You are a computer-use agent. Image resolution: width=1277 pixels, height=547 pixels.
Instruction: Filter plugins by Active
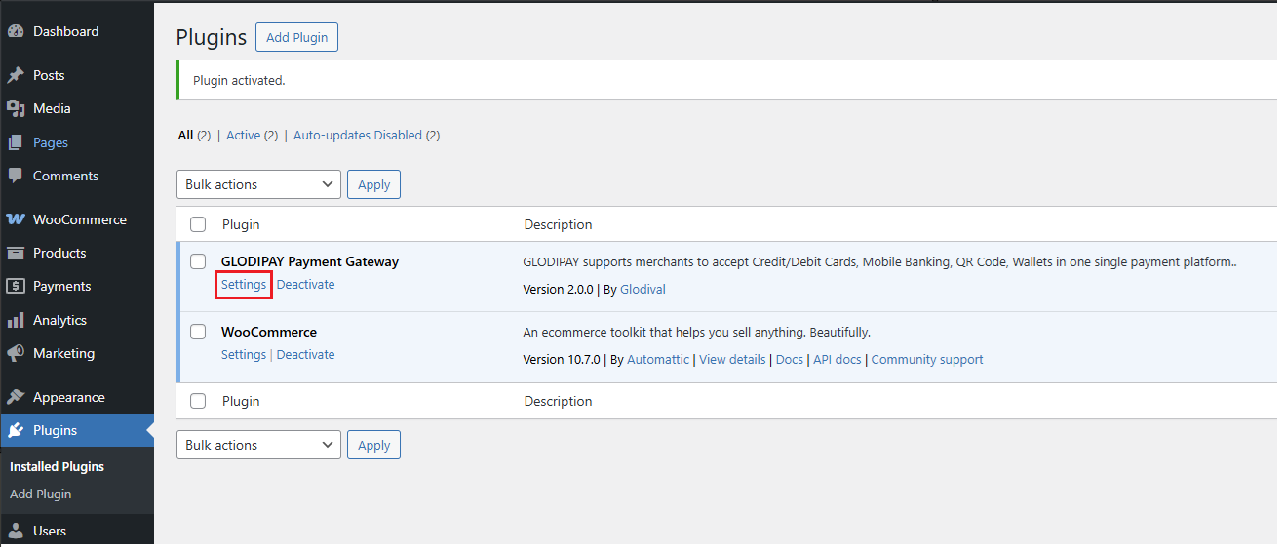(243, 135)
